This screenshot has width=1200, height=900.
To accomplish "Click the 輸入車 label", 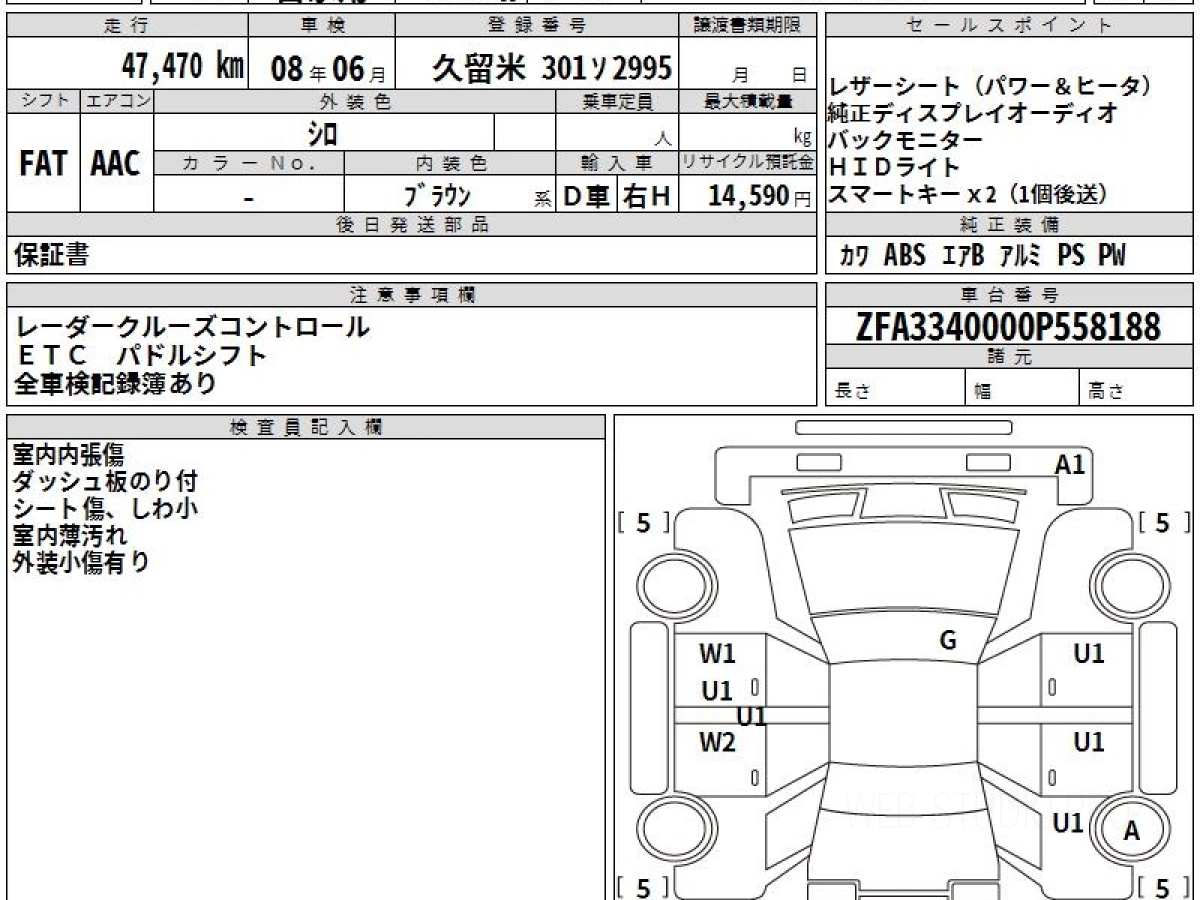I will (617, 163).
